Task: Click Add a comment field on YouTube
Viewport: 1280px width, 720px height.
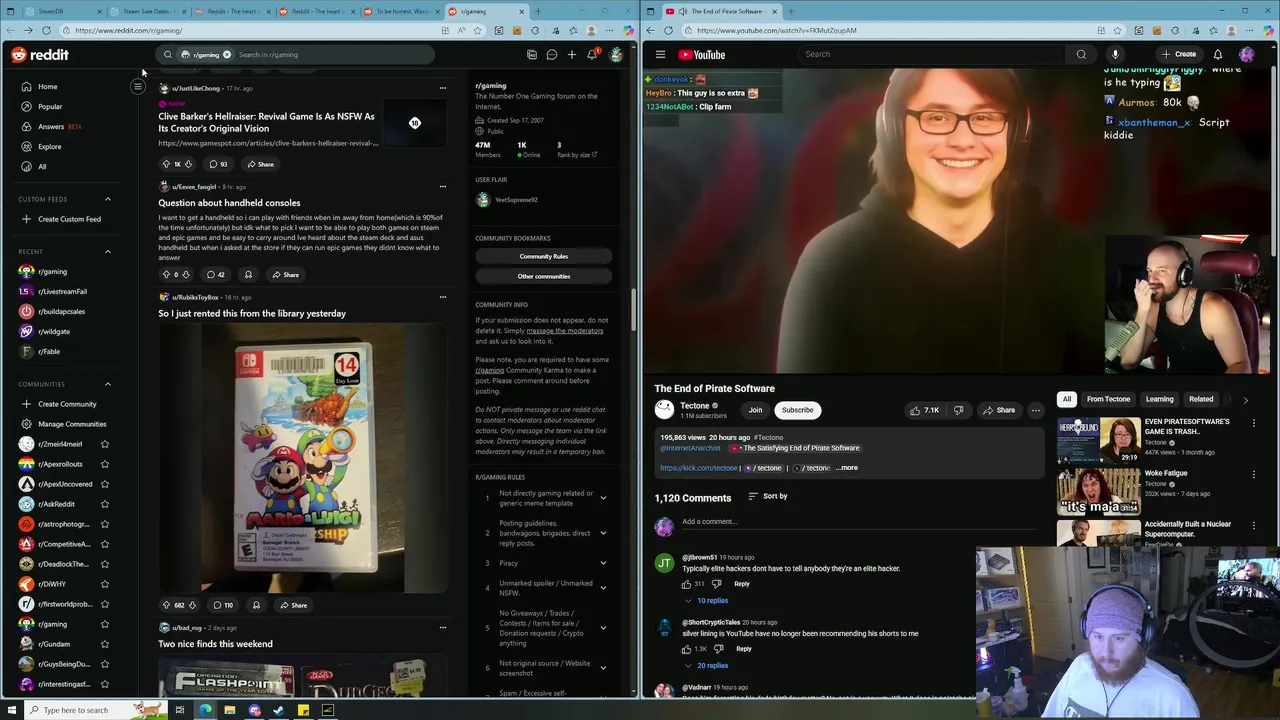Action: (x=860, y=522)
